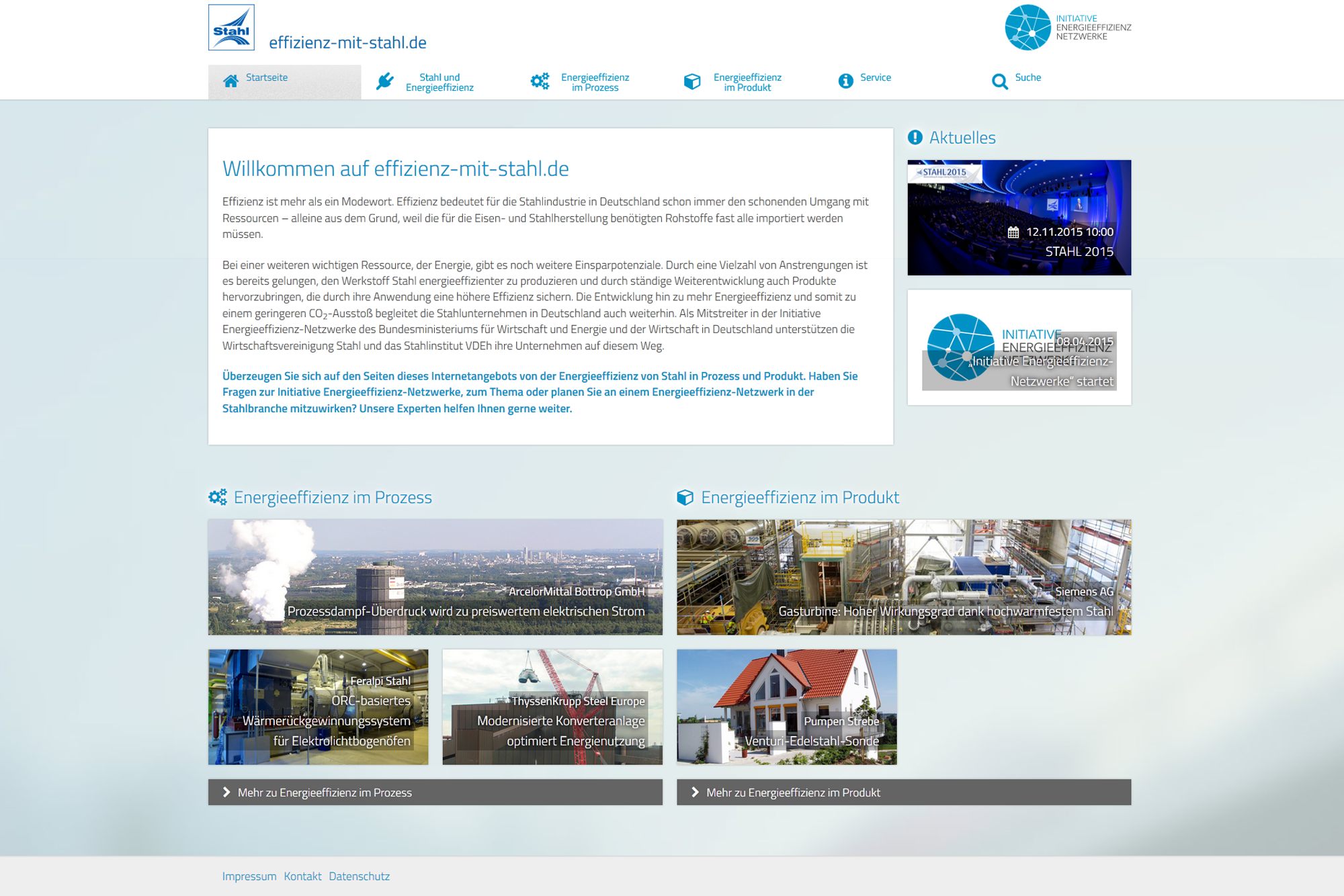Open the Pumpen Strebe Venturi-Edelstahl-Sonde tile
Screen dimensions: 1344x896
pyautogui.click(x=786, y=706)
